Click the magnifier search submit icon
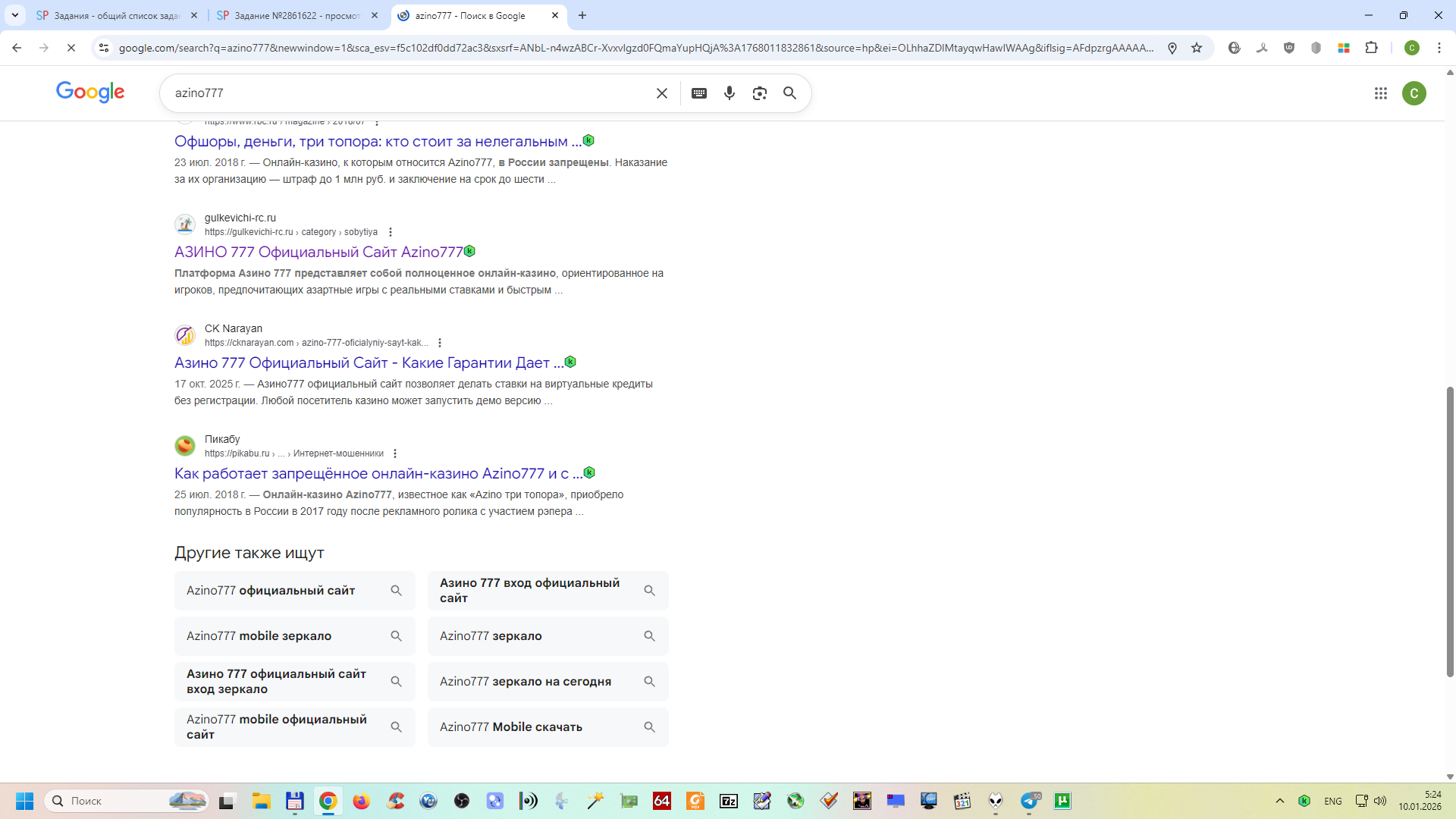Screen dimensions: 1456x819 (x=789, y=93)
